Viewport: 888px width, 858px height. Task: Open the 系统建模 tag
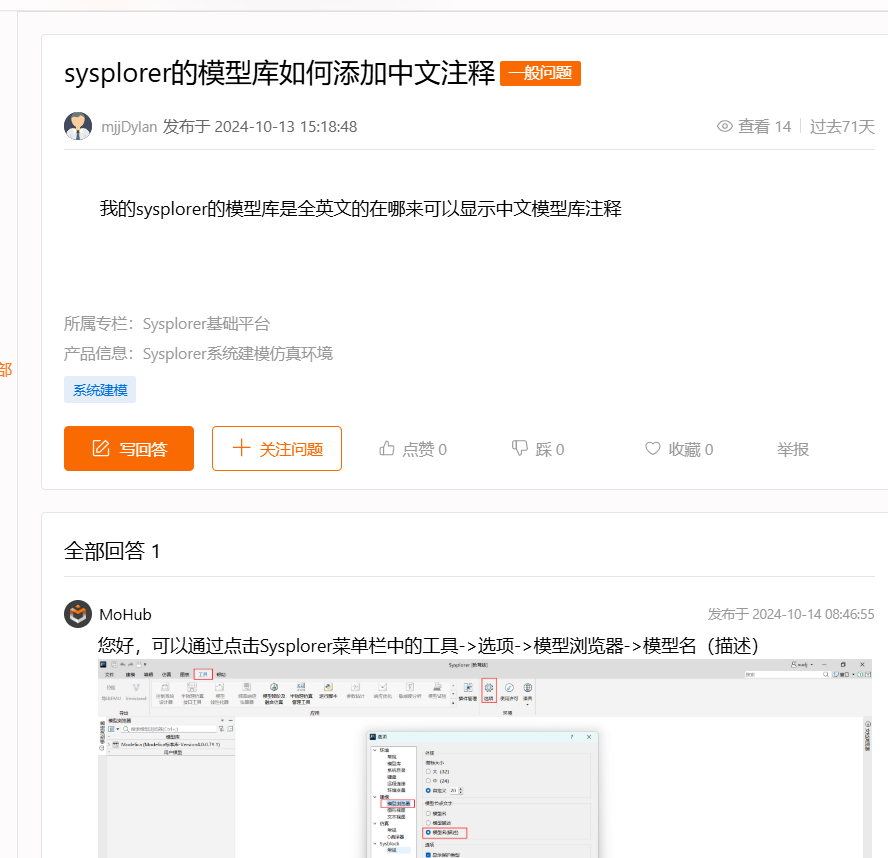[100, 390]
